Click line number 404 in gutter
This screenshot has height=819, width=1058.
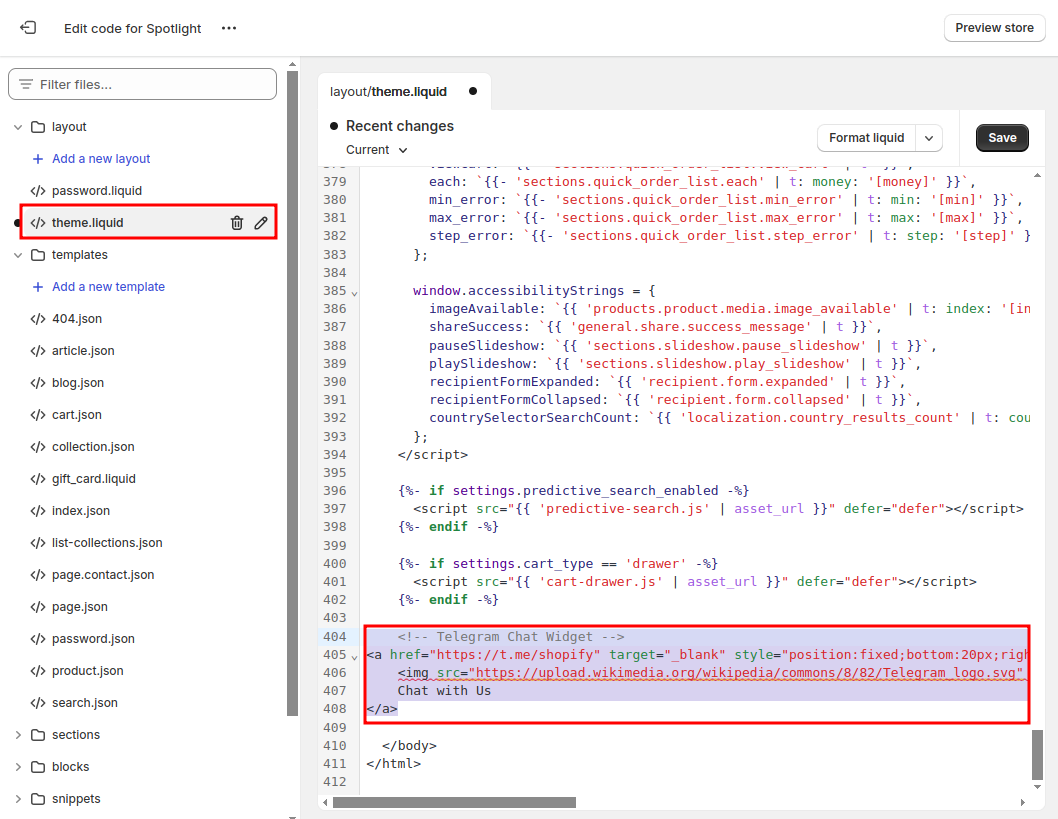pyautogui.click(x=335, y=637)
